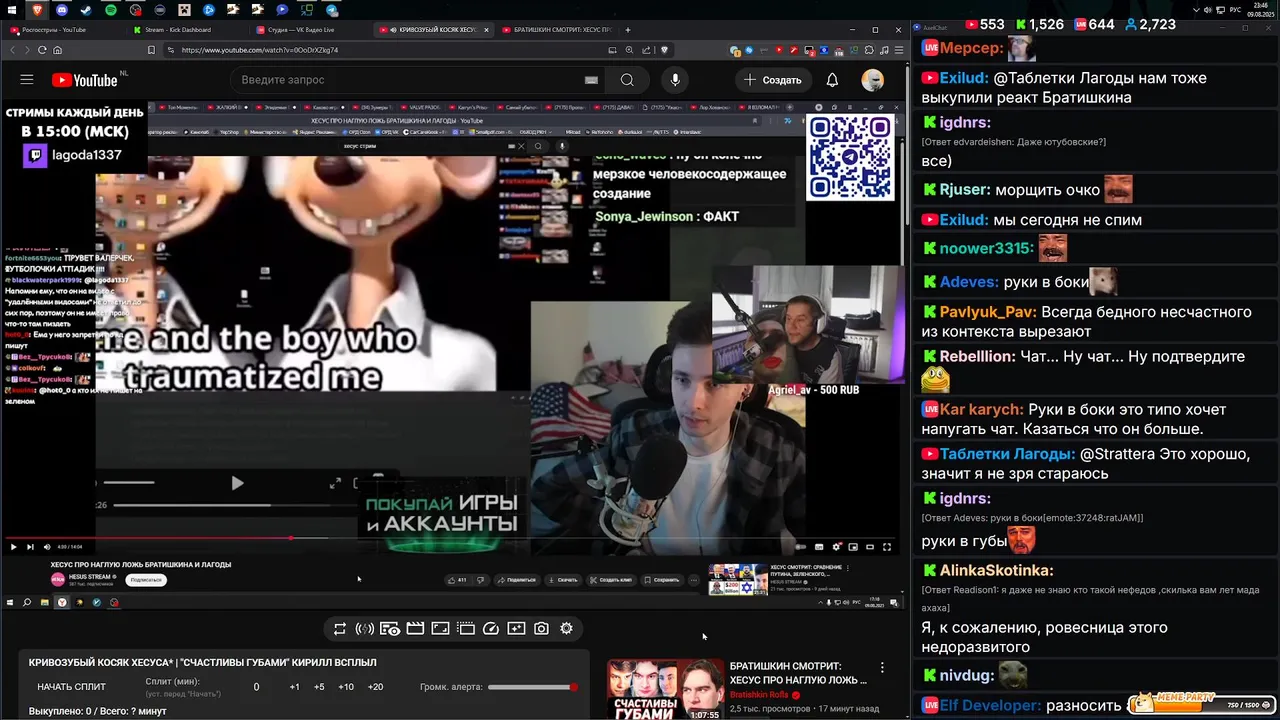Add +20 minutes to the split
This screenshot has width=1280, height=720.
tap(376, 687)
